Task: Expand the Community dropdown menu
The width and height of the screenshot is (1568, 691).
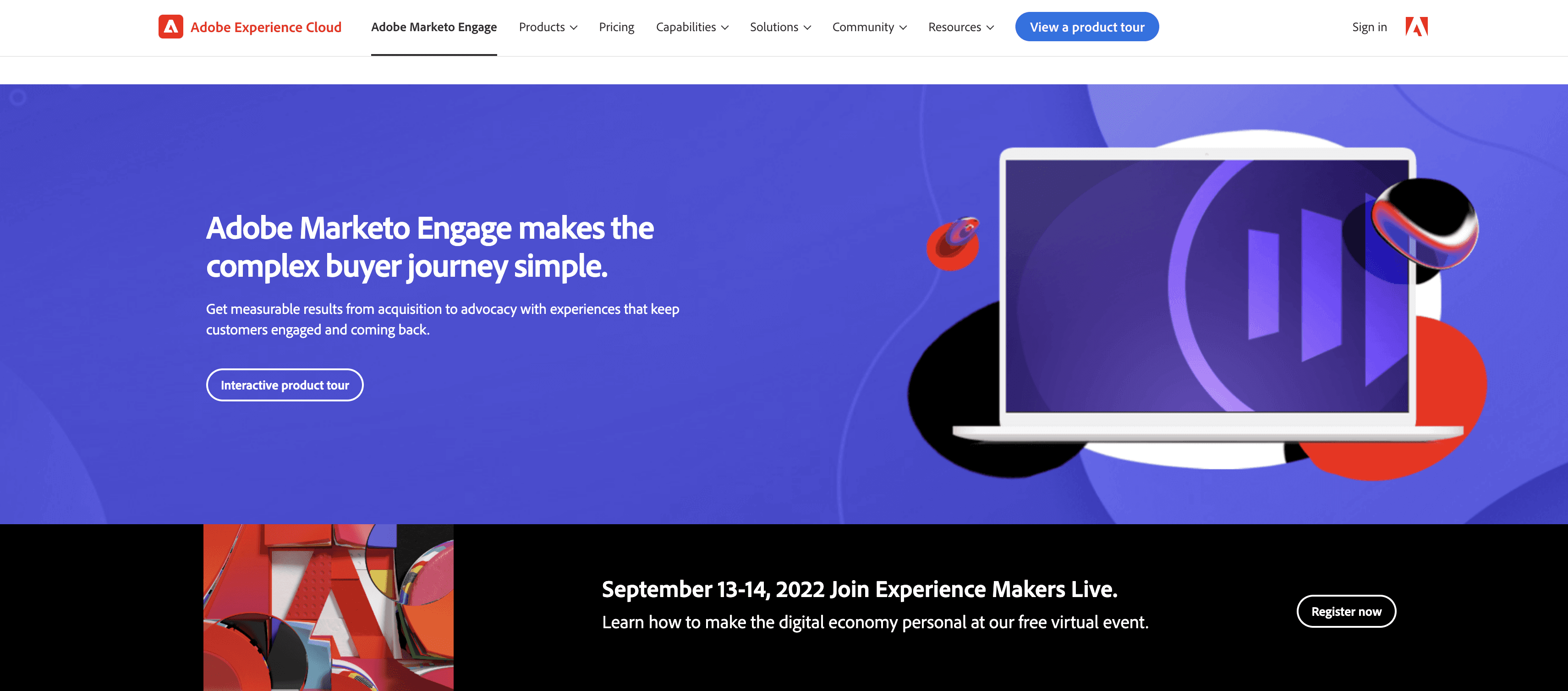Action: [x=869, y=27]
